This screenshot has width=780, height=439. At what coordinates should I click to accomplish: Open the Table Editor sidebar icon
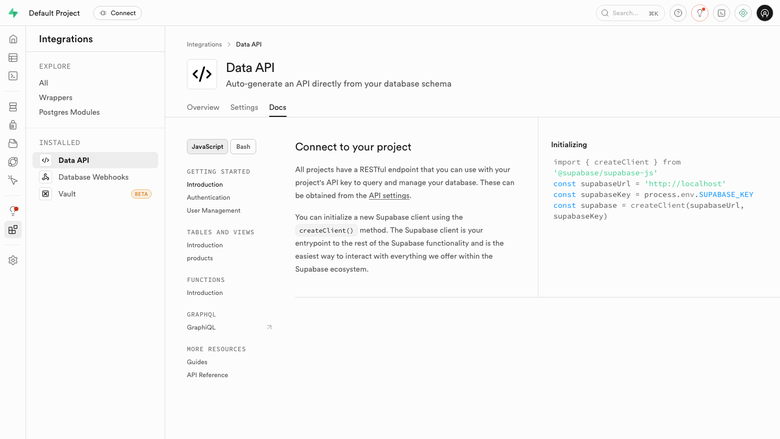tap(13, 58)
